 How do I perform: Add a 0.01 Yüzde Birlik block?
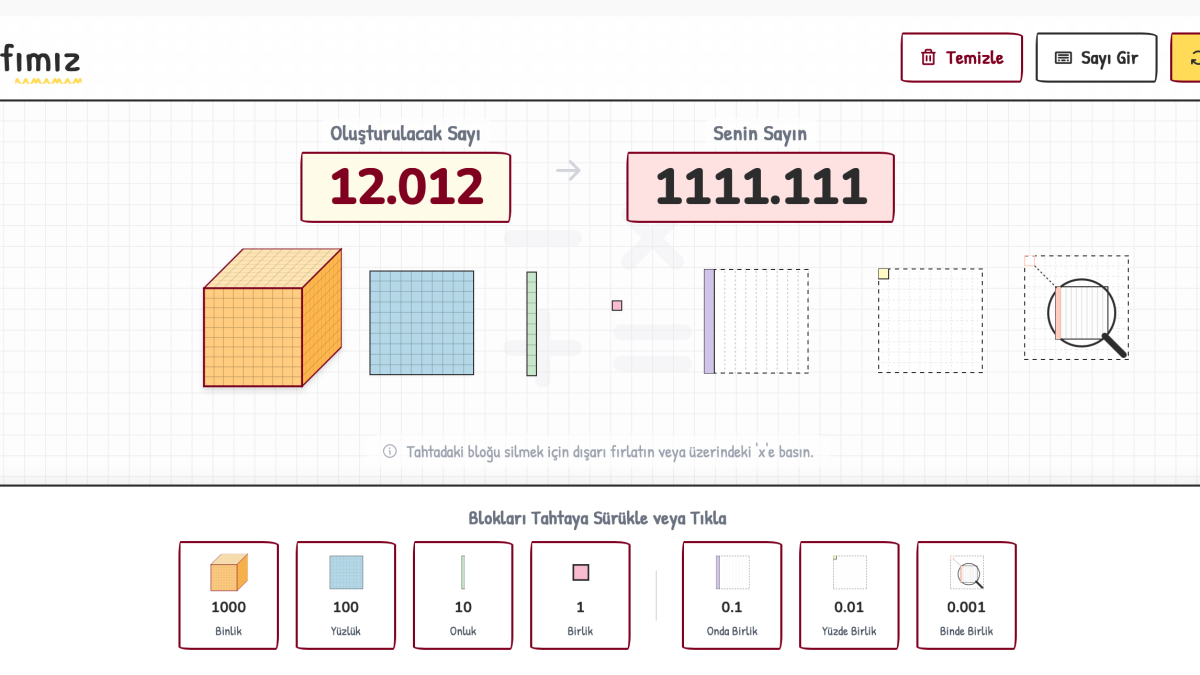click(x=849, y=595)
